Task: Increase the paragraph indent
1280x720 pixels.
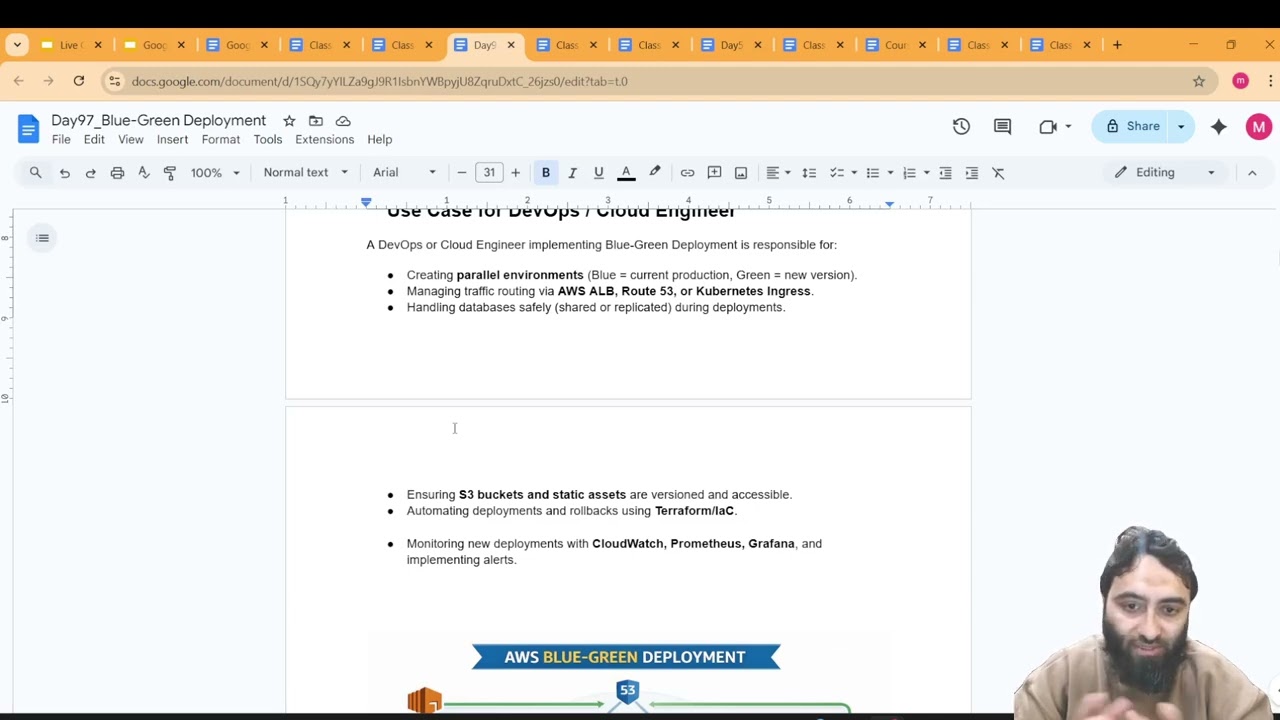Action: pyautogui.click(x=971, y=173)
